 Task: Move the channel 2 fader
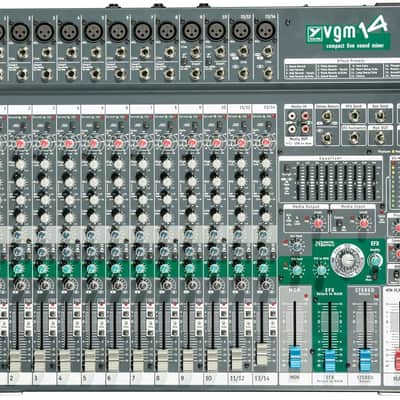pos(16,360)
